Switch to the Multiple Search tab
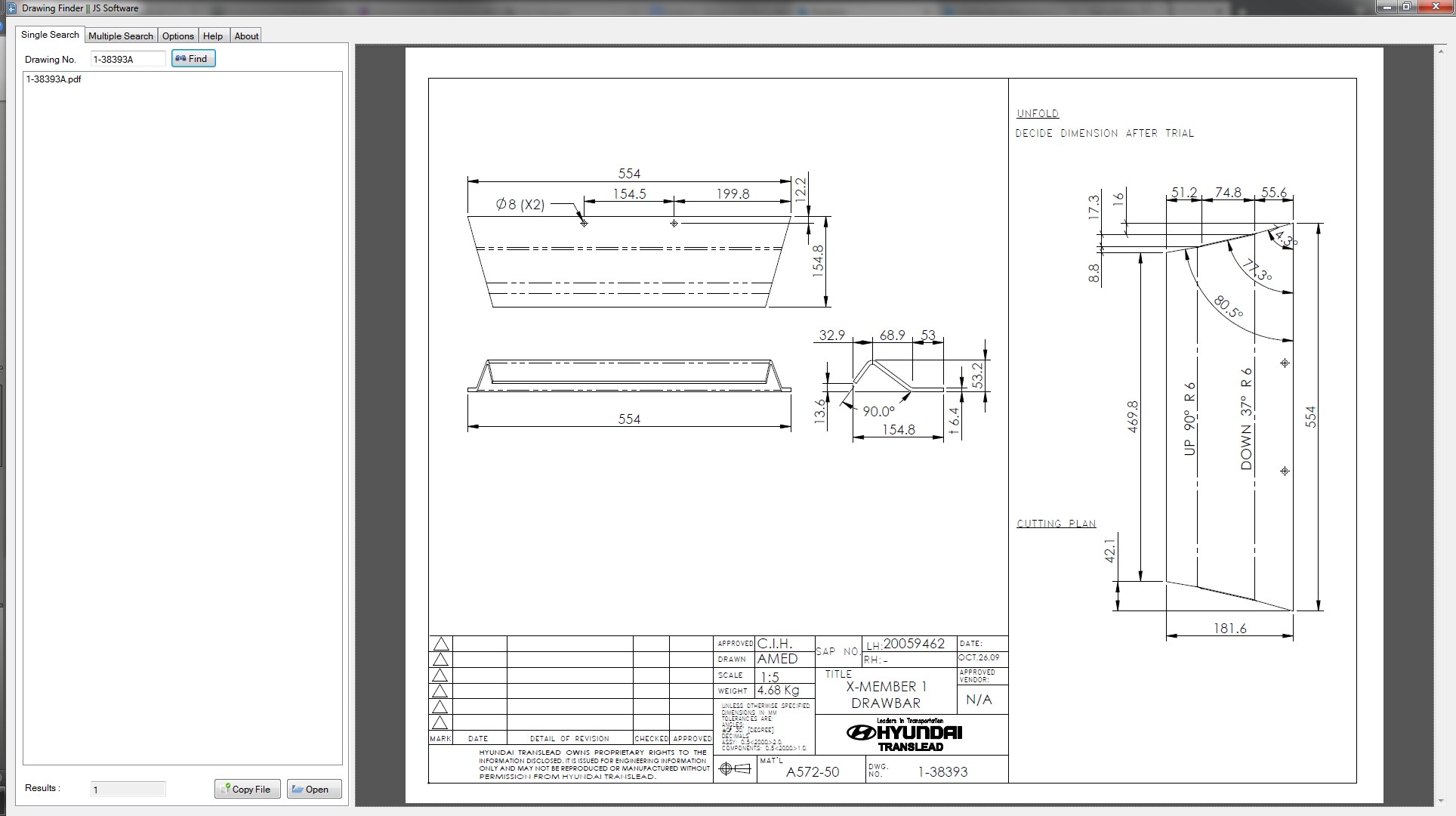This screenshot has height=816, width=1456. [x=121, y=36]
